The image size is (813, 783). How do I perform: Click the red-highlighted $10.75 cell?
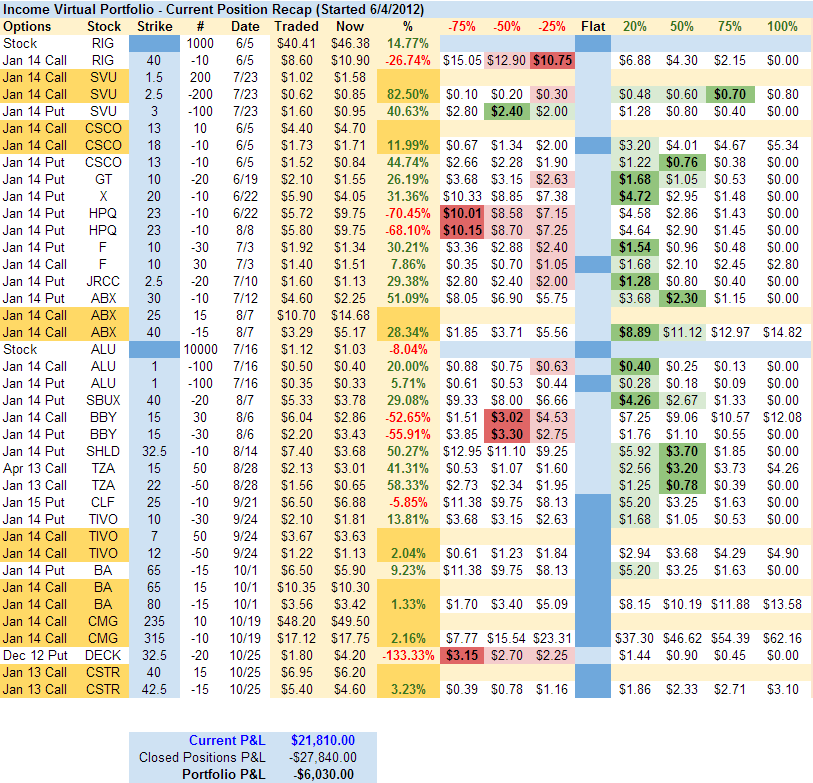pyautogui.click(x=553, y=60)
